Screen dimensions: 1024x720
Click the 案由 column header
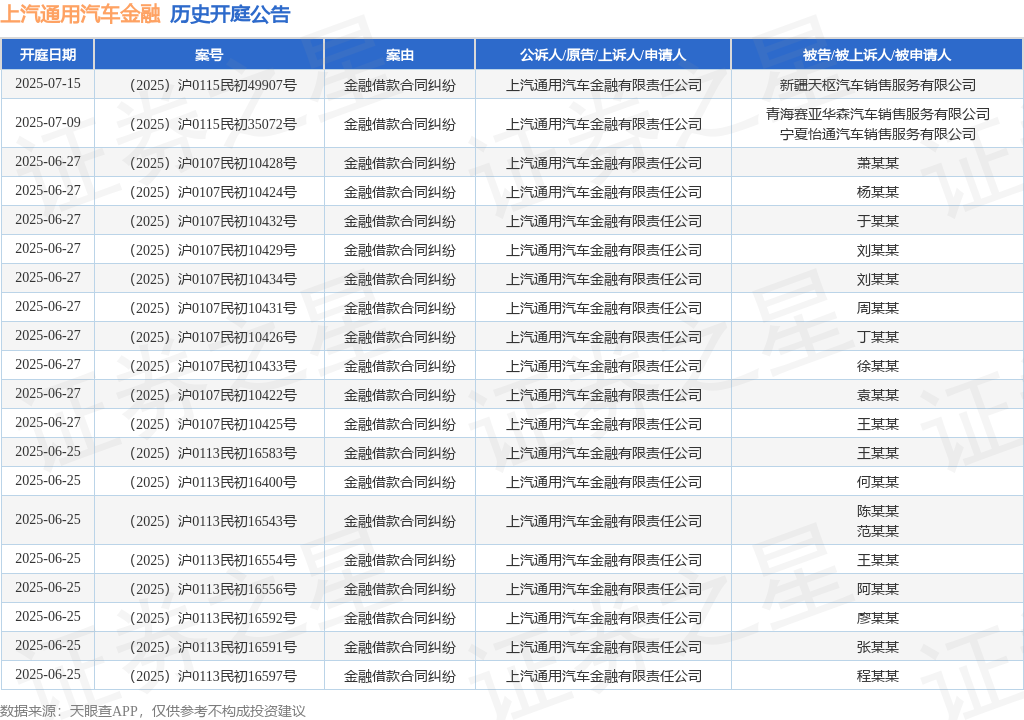[x=400, y=55]
